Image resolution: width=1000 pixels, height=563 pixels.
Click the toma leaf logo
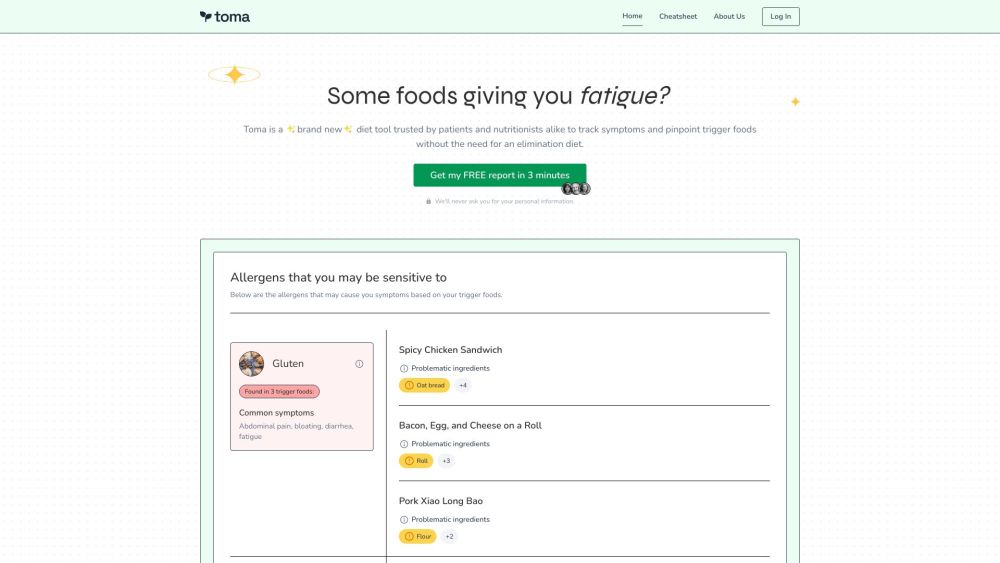(206, 16)
